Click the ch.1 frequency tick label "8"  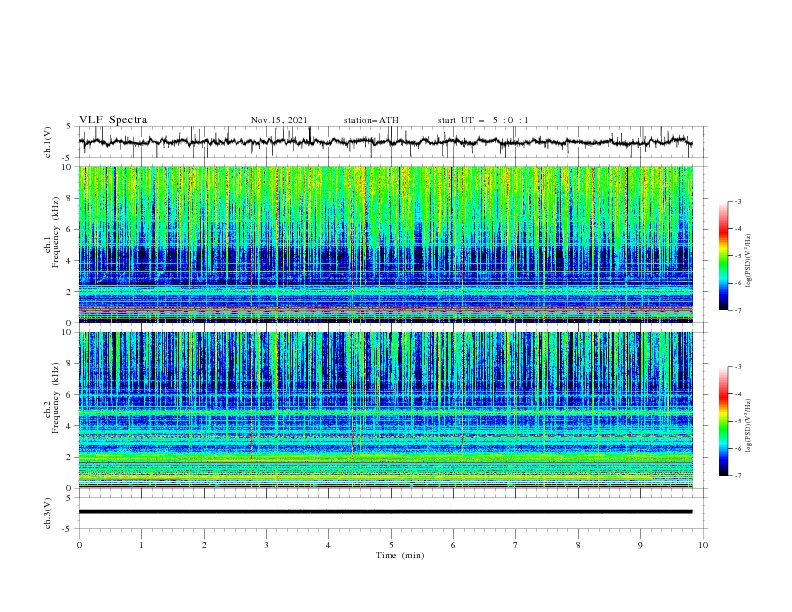click(x=71, y=198)
